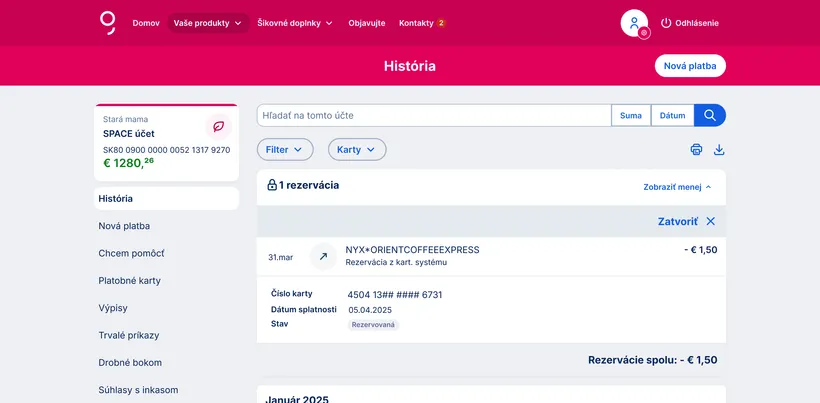Select Platobné karty in sidebar

click(130, 281)
